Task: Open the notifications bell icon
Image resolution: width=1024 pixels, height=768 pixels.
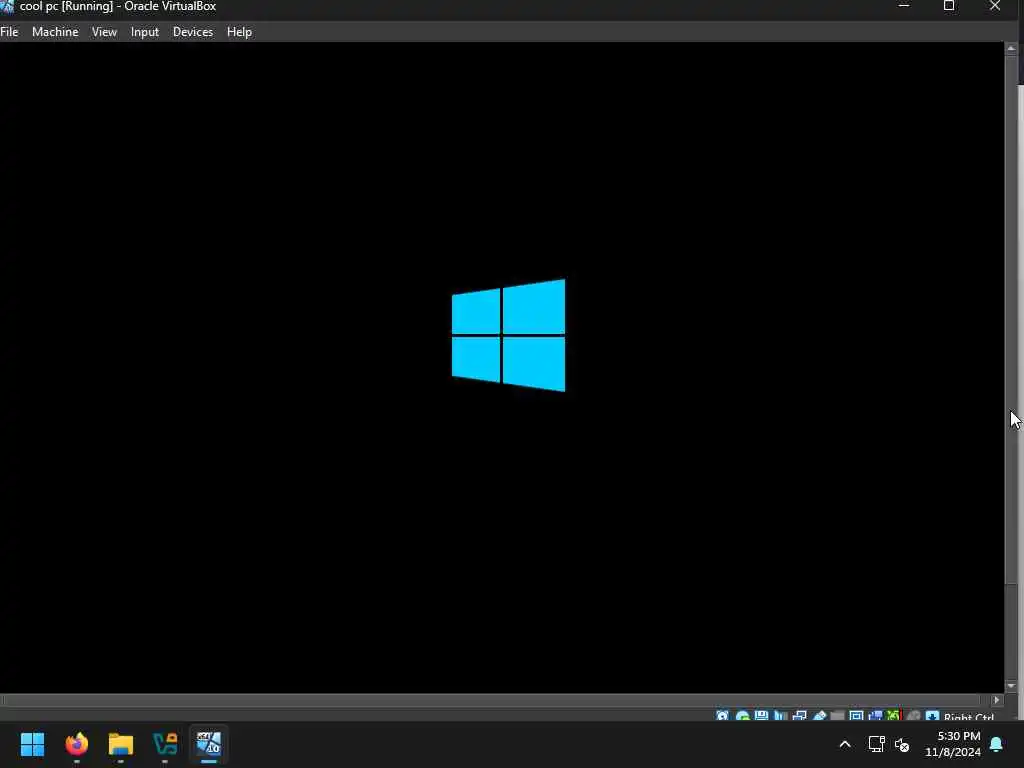Action: [997, 744]
